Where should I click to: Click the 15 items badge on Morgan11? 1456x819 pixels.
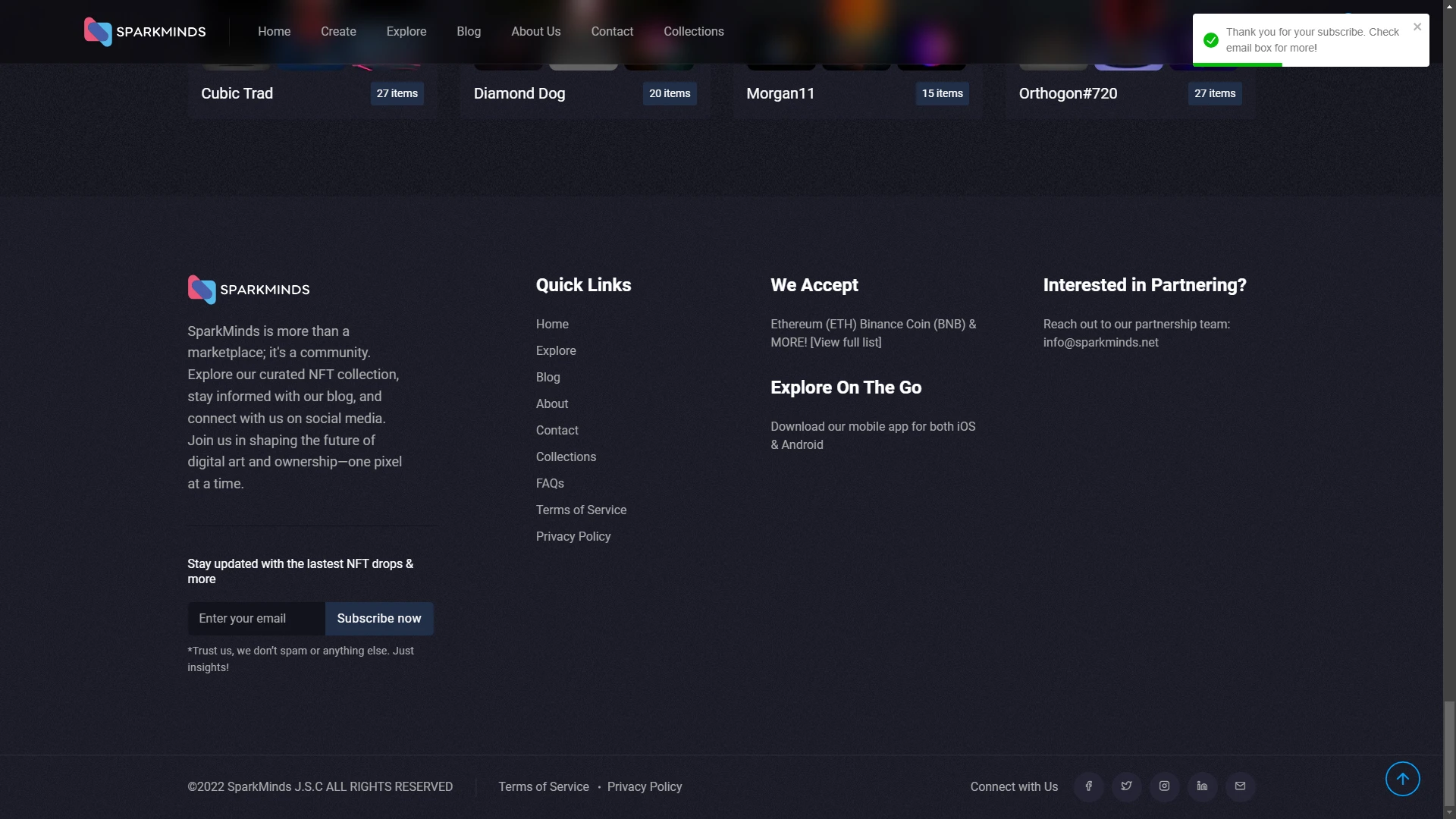(x=943, y=93)
